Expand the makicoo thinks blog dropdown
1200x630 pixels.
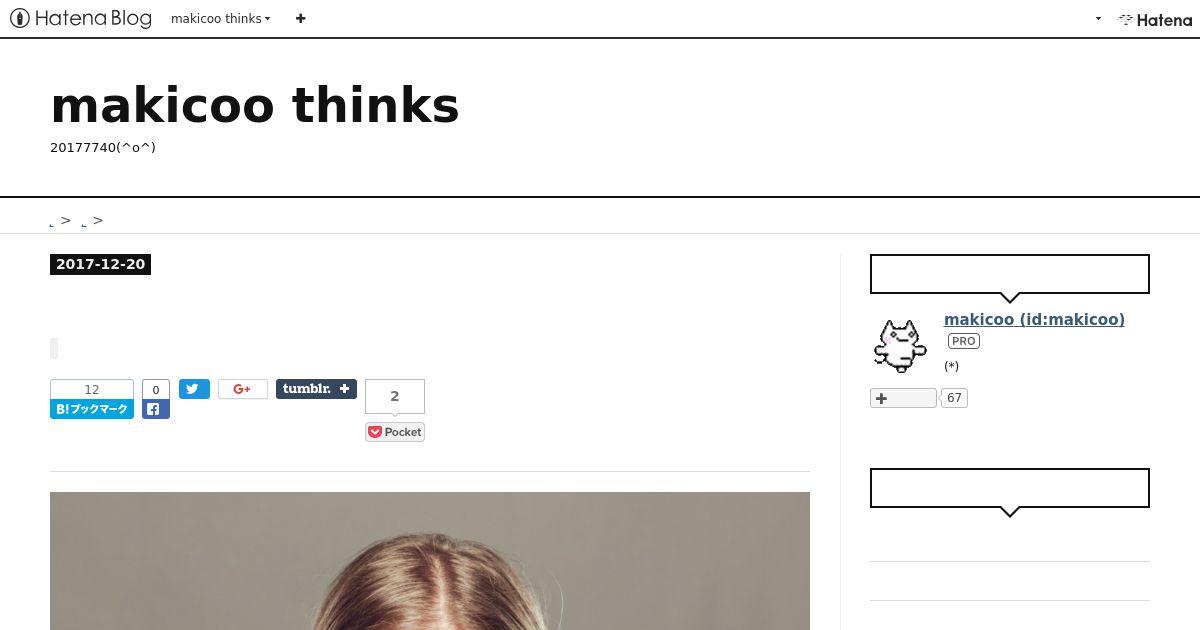tap(221, 18)
